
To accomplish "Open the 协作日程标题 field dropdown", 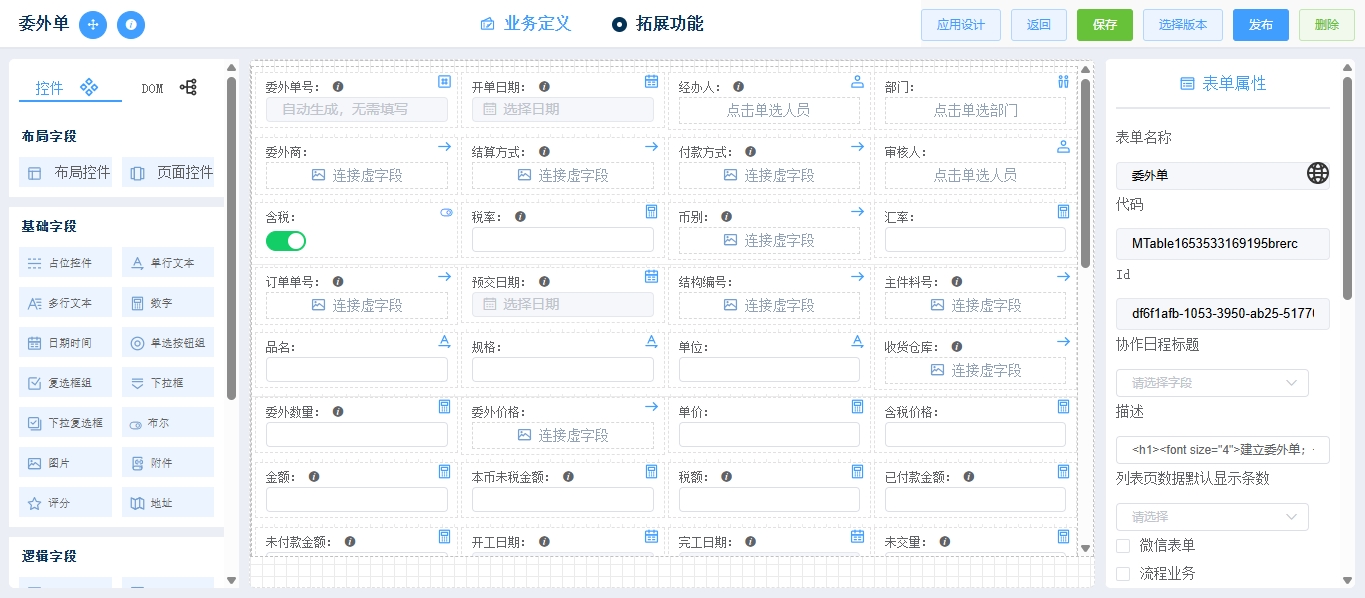I will (x=1212, y=383).
